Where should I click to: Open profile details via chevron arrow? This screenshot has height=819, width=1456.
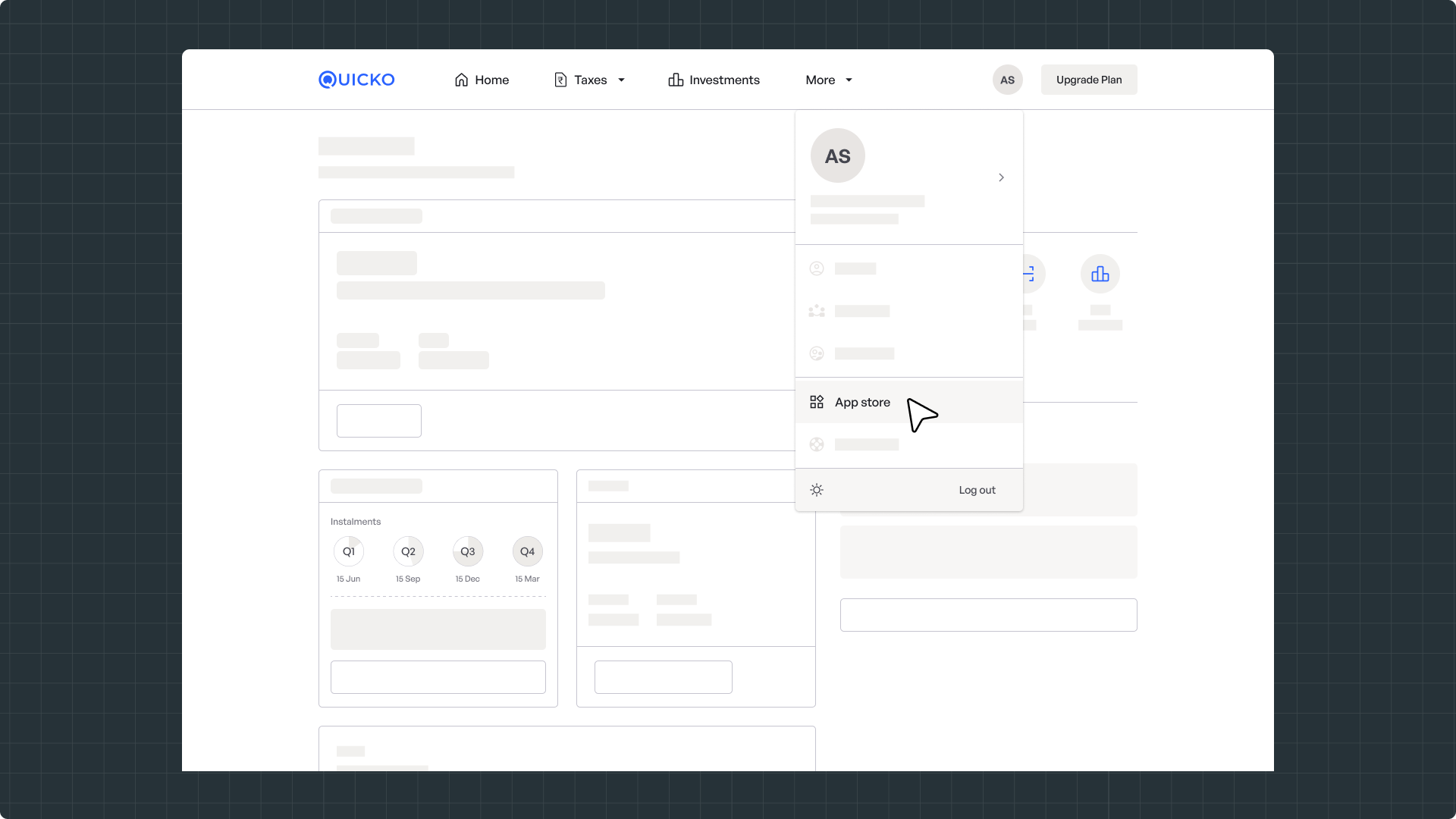tap(1001, 177)
